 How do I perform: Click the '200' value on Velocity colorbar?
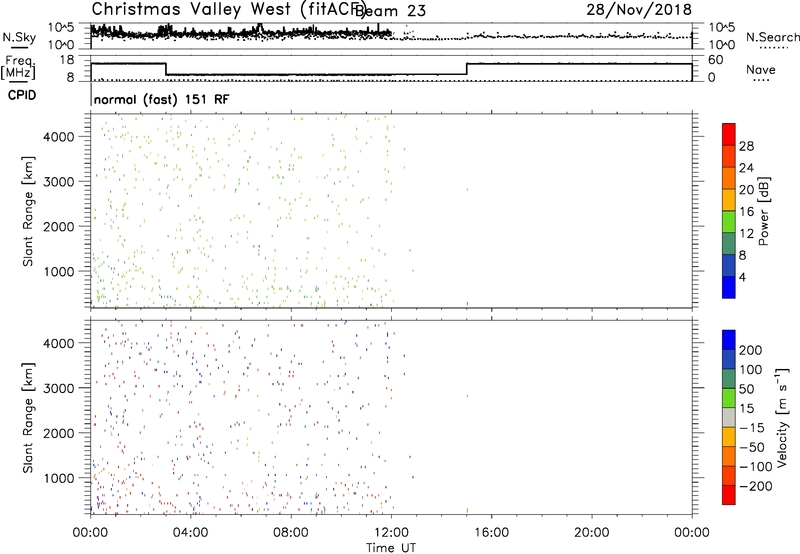[751, 350]
